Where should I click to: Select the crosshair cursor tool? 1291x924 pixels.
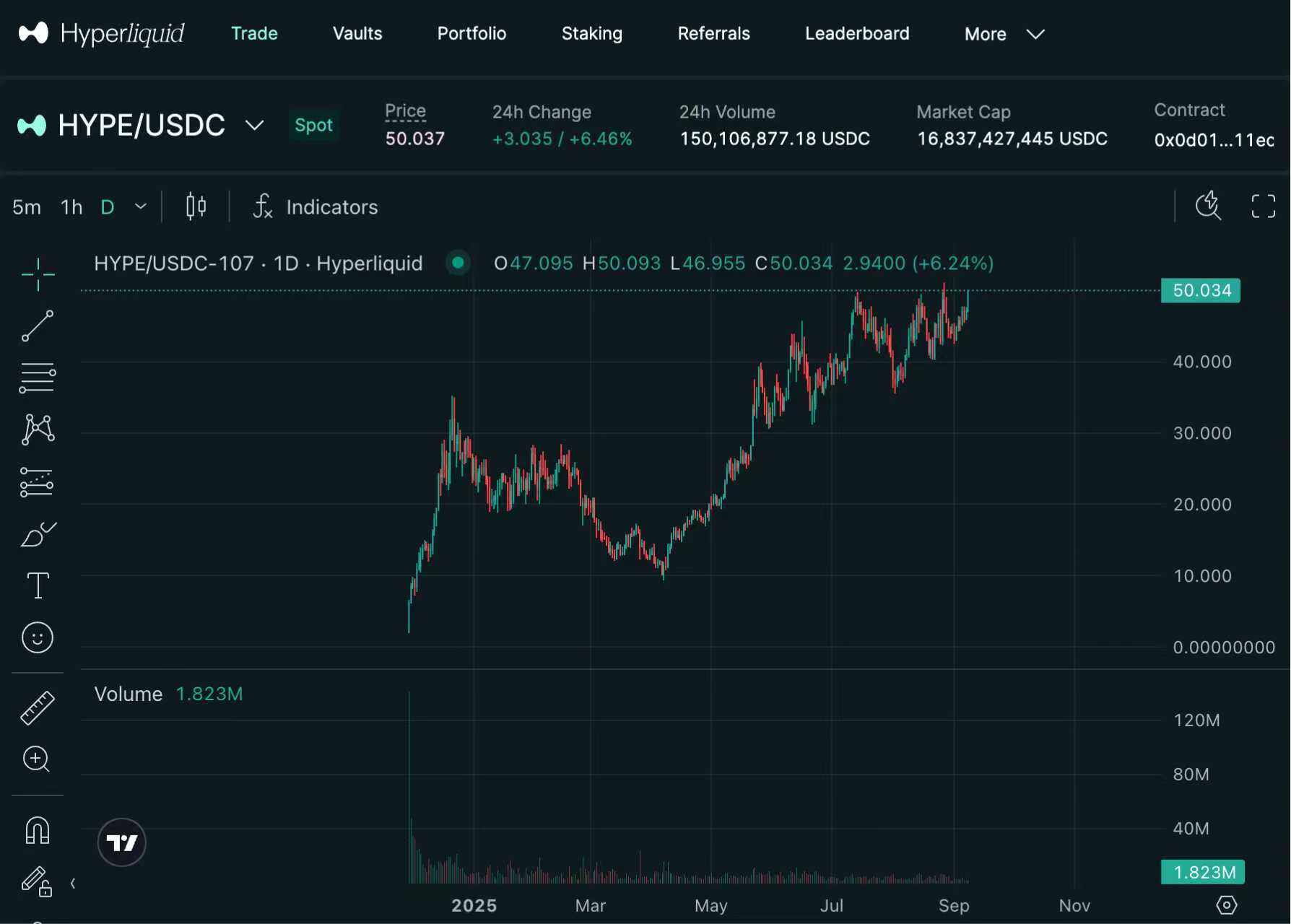[38, 274]
